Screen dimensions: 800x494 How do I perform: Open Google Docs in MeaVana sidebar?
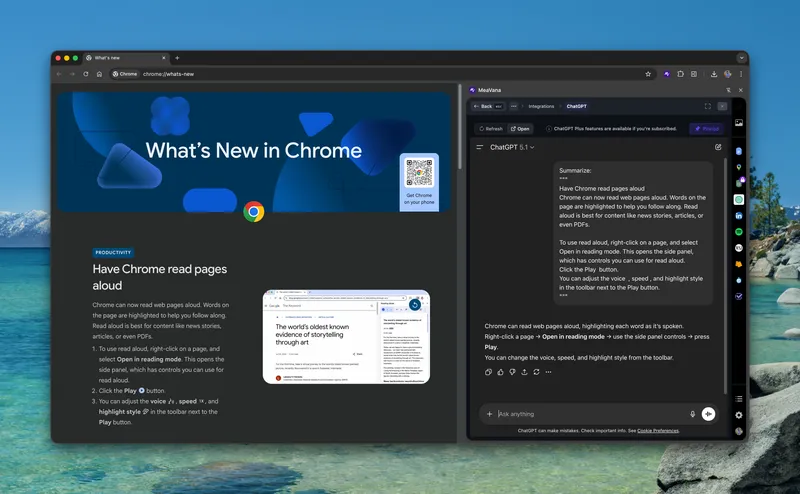pyautogui.click(x=739, y=151)
